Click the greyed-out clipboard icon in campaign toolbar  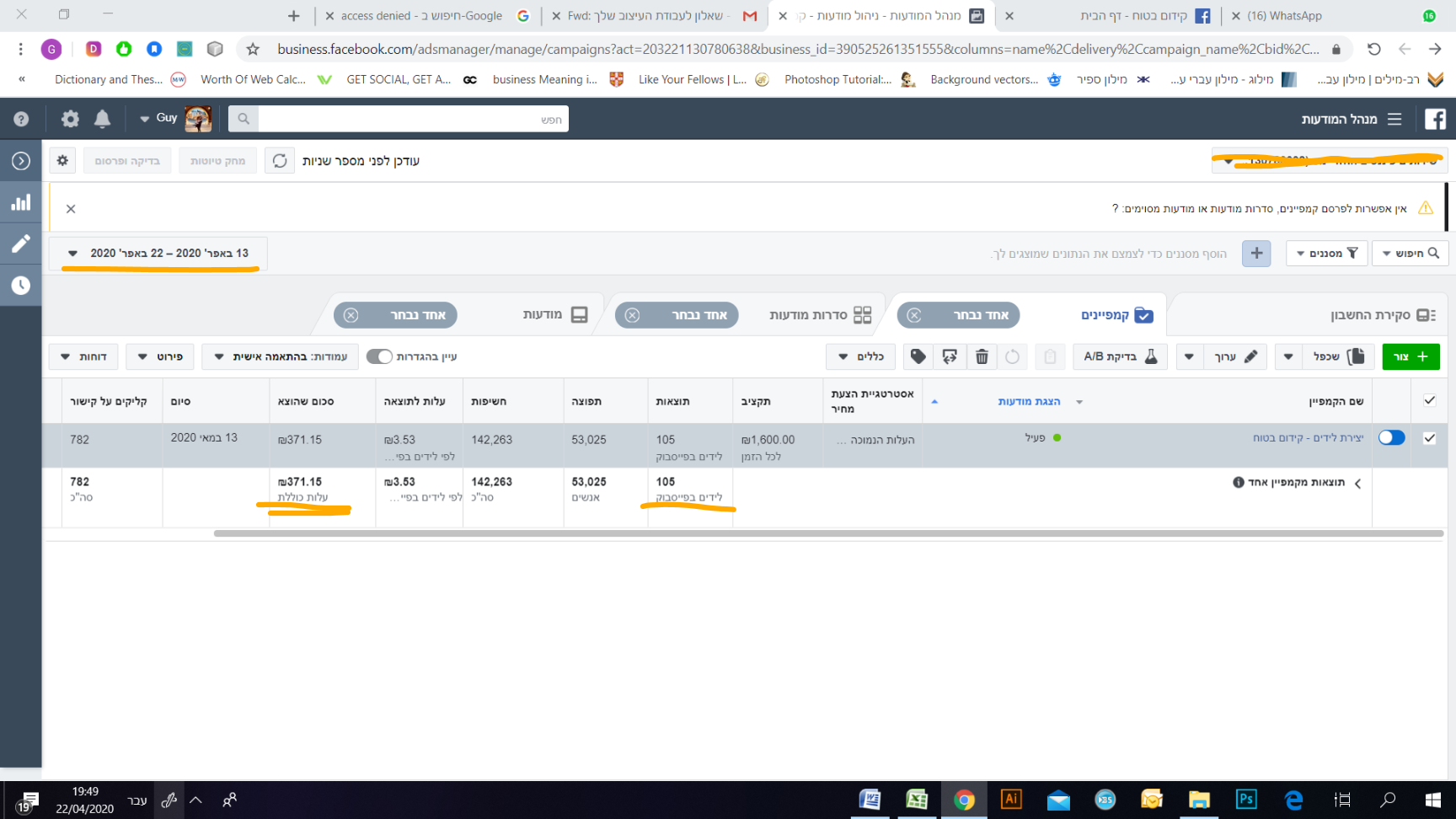coord(1050,356)
